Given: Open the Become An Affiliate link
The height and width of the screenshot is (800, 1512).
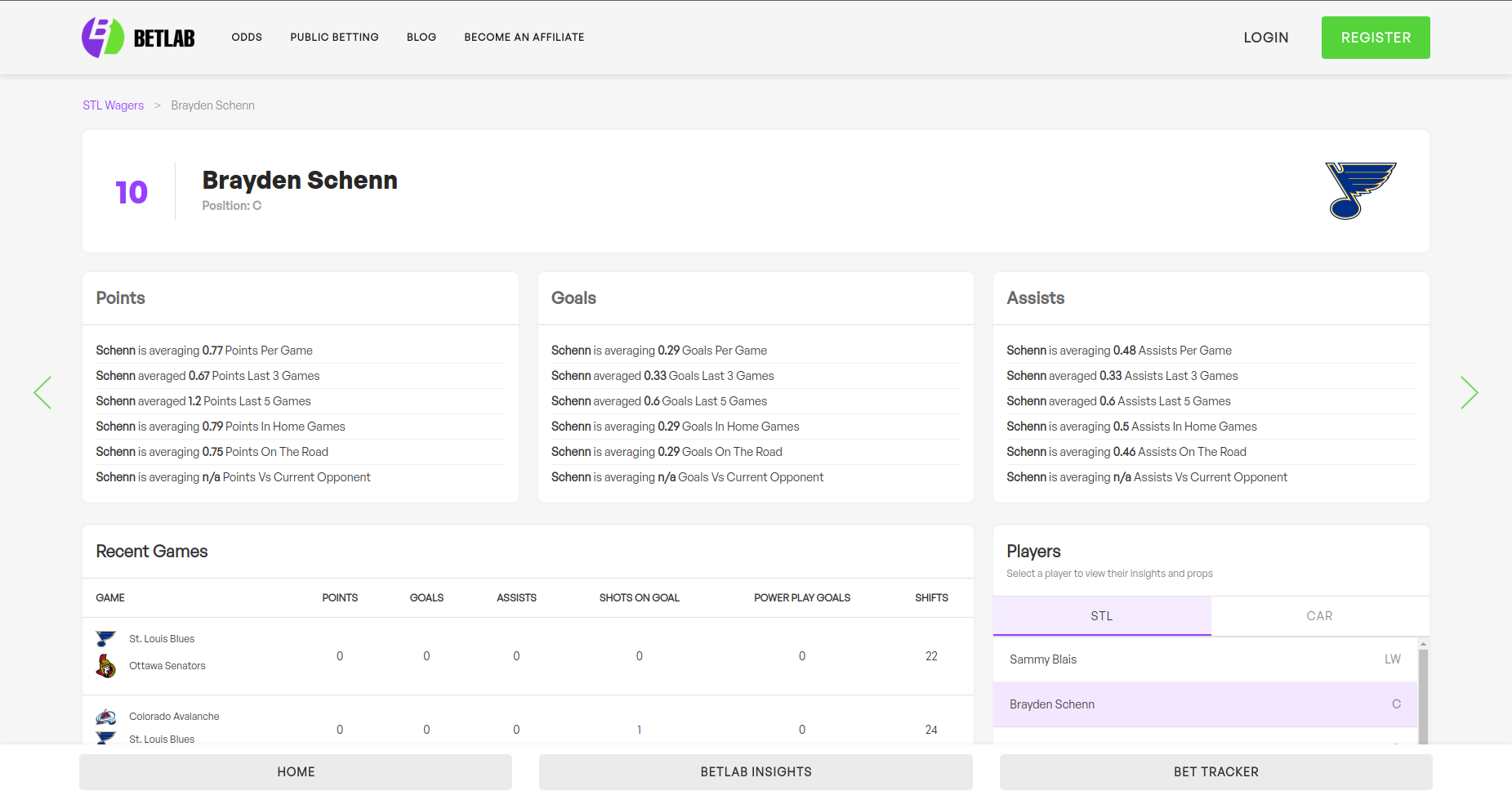Looking at the screenshot, I should pos(524,38).
